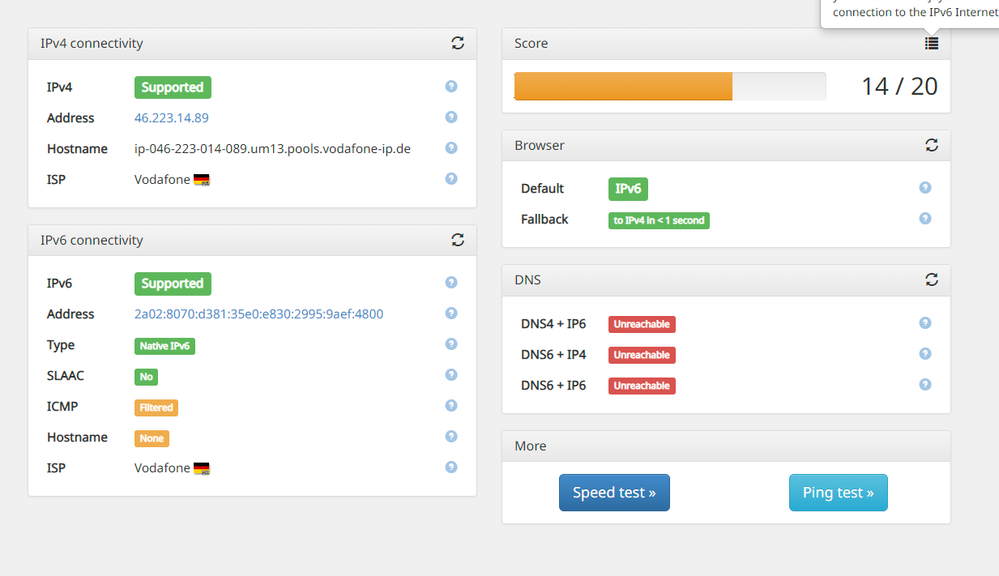Click the DNS6 + IP4 Unreachable badge
Image resolution: width=999 pixels, height=576 pixels.
[641, 355]
